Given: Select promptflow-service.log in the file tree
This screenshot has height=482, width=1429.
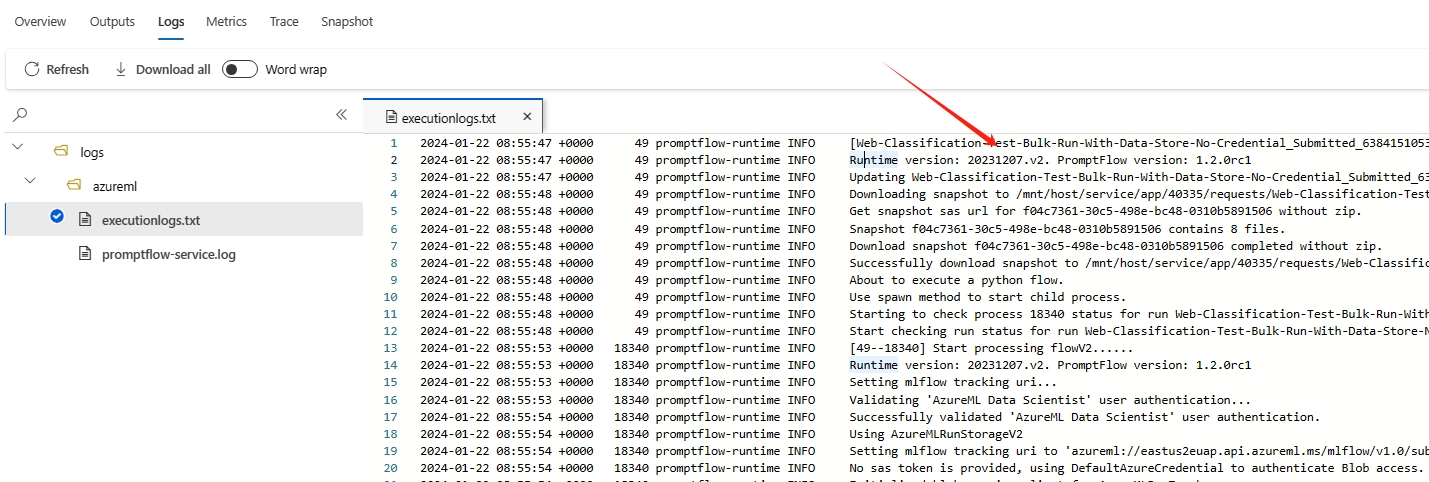Looking at the screenshot, I should [169, 254].
